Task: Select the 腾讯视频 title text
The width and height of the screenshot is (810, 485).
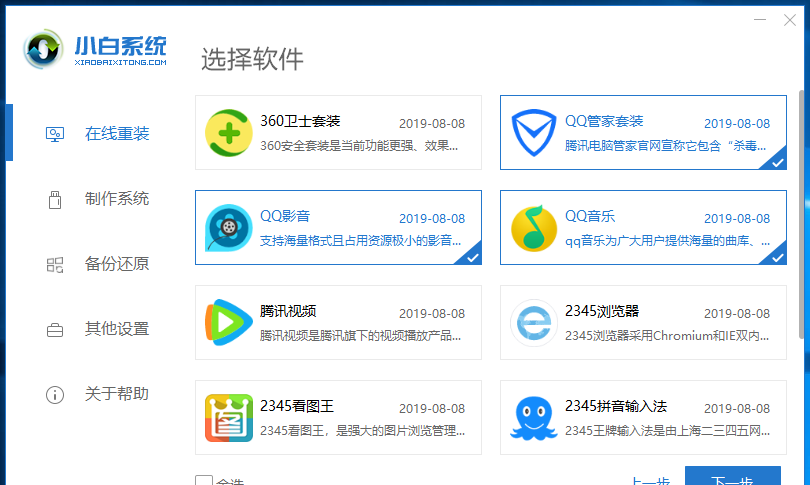Action: point(288,311)
